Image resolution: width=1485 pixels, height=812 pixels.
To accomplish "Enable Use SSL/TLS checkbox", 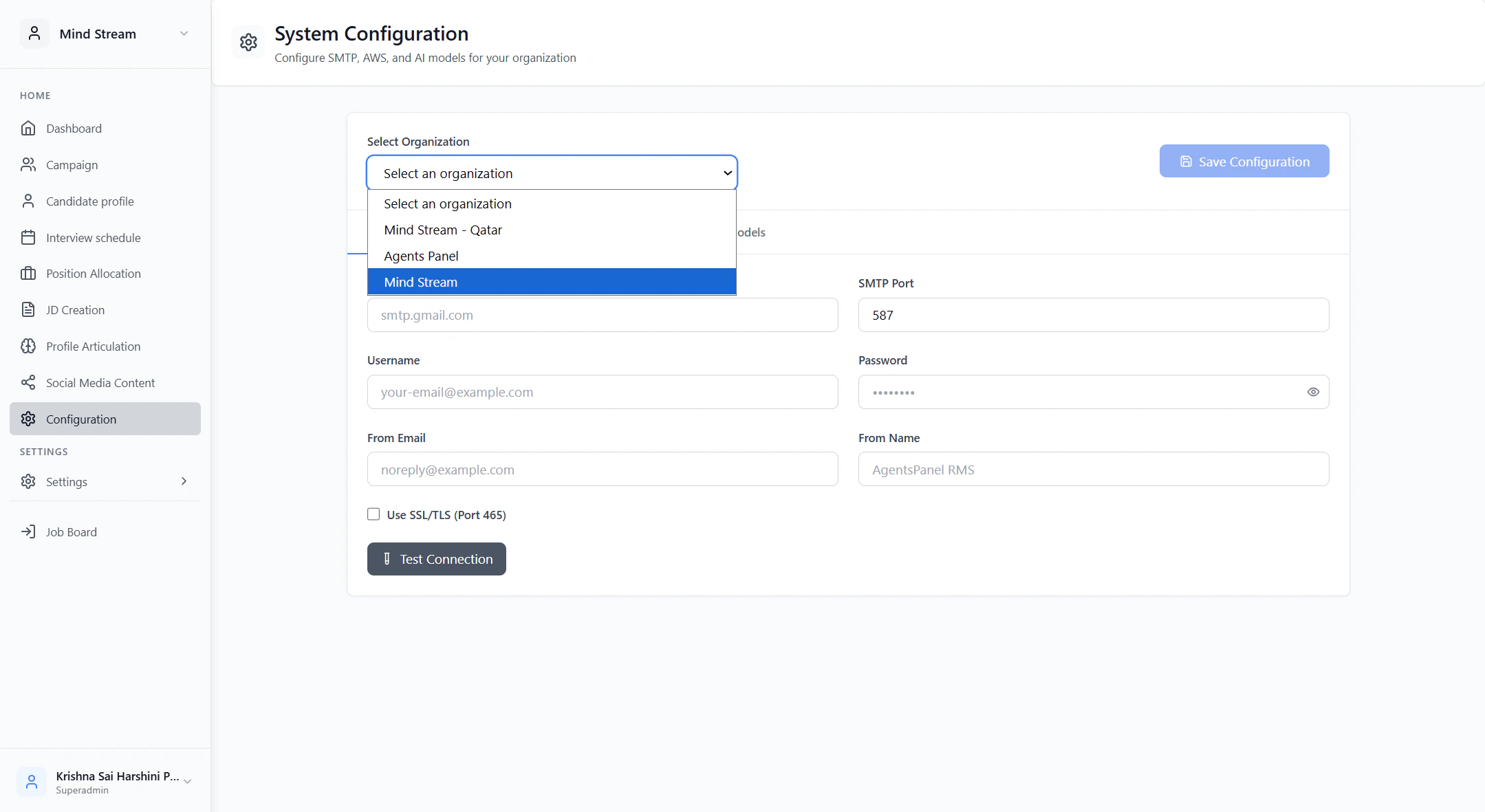I will click(x=373, y=514).
